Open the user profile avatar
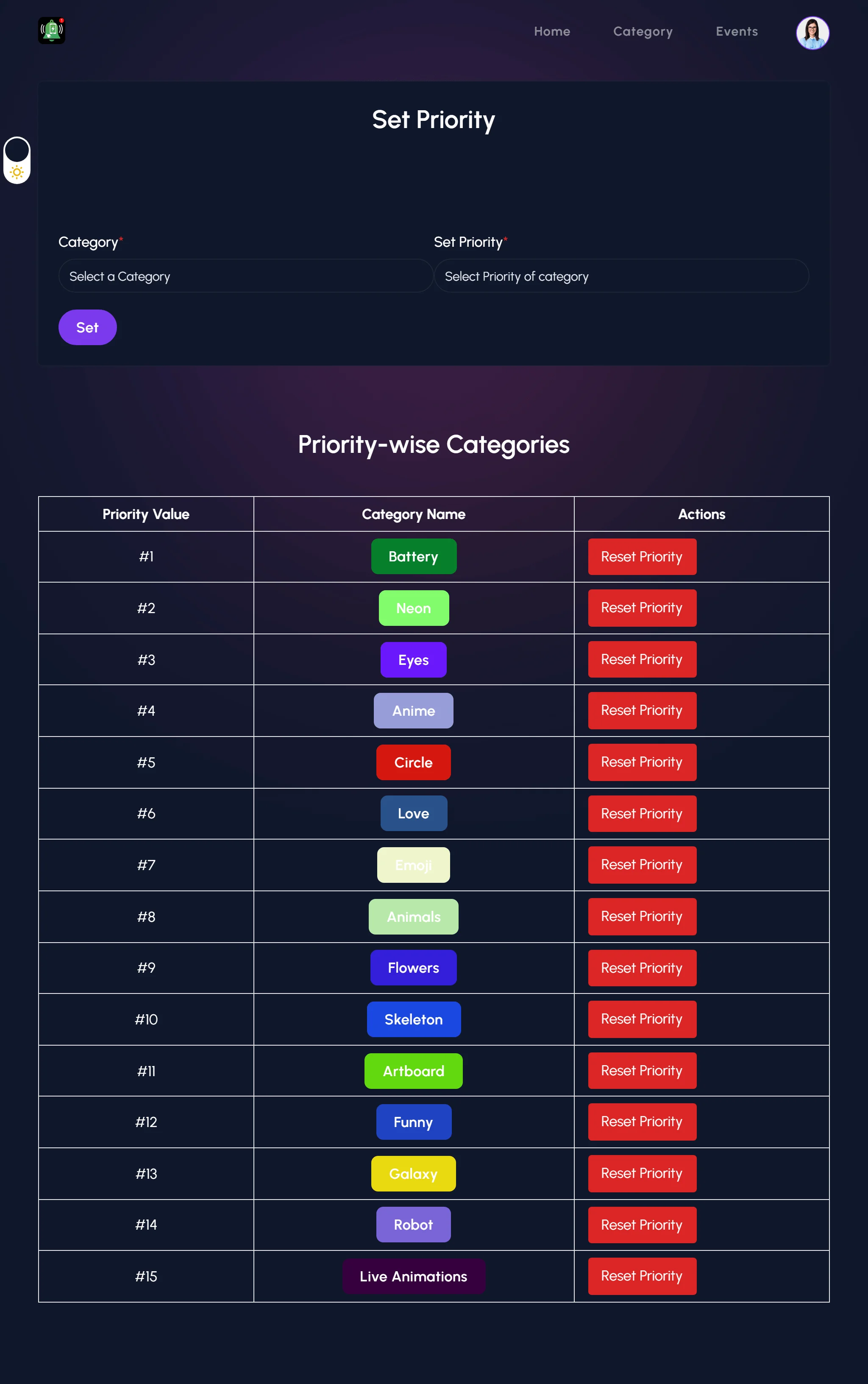Screen dimensions: 868x1384 (812, 33)
